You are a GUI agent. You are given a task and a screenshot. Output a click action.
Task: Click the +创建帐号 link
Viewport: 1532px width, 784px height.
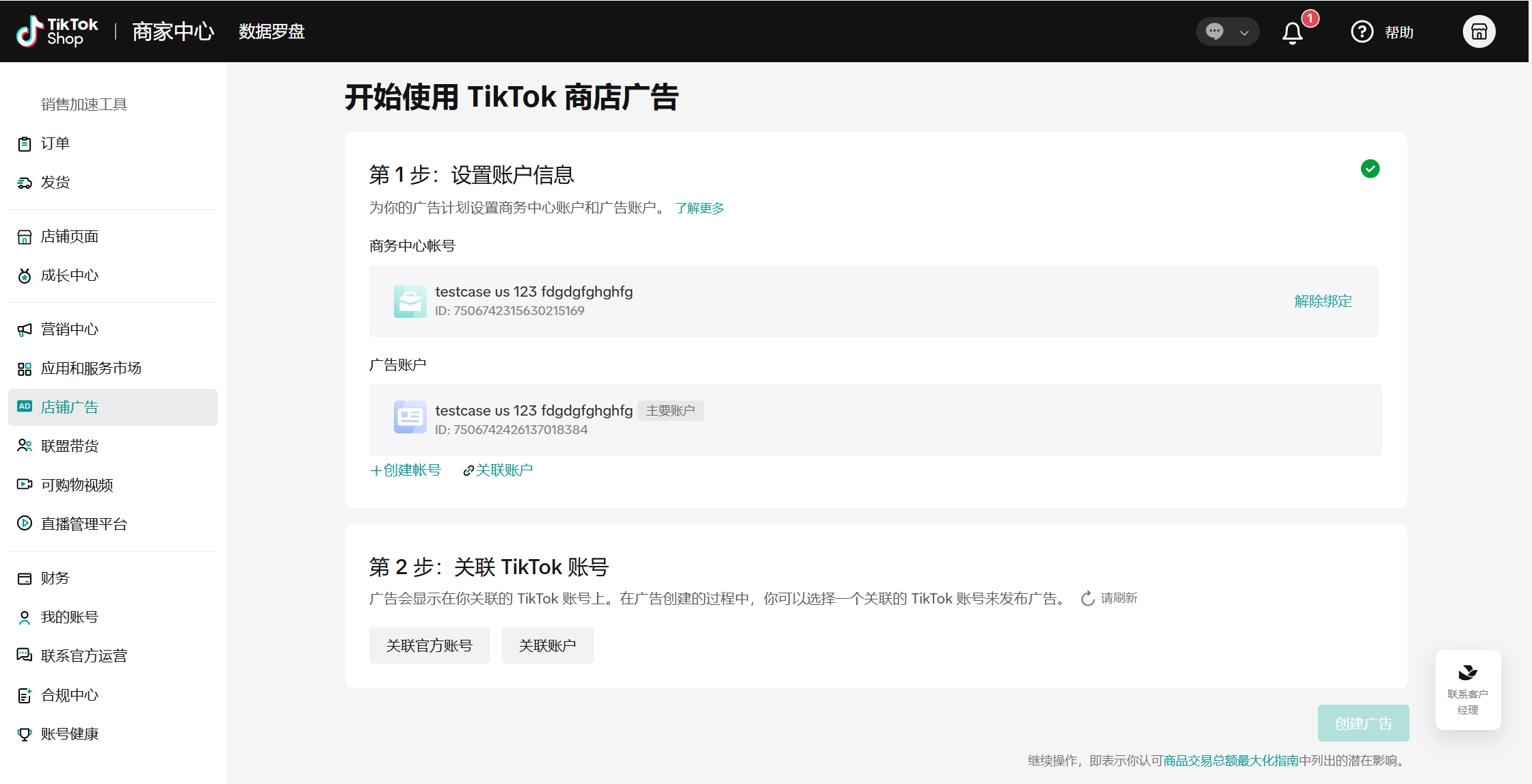(406, 470)
